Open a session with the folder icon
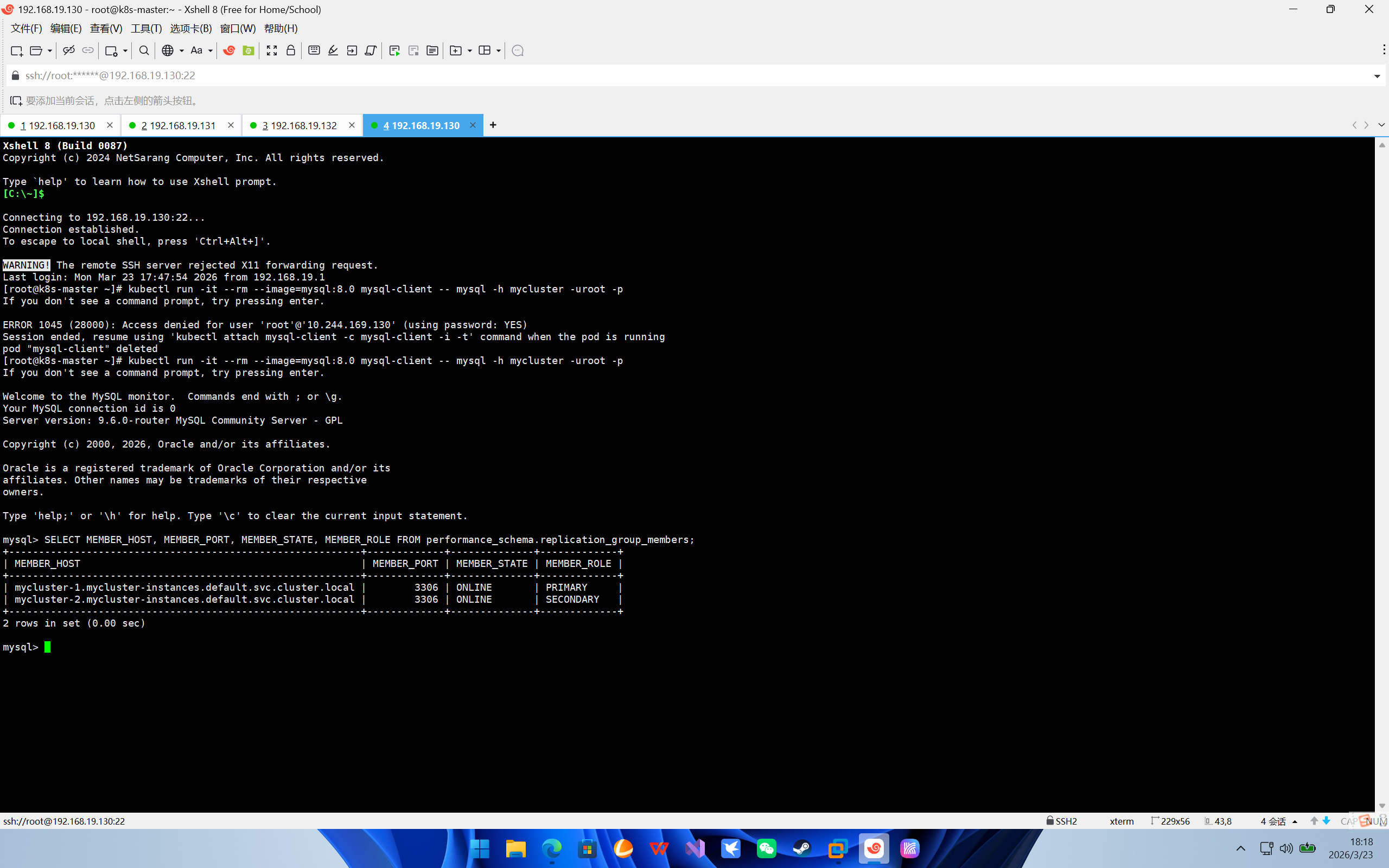This screenshot has height=868, width=1389. 36,50
